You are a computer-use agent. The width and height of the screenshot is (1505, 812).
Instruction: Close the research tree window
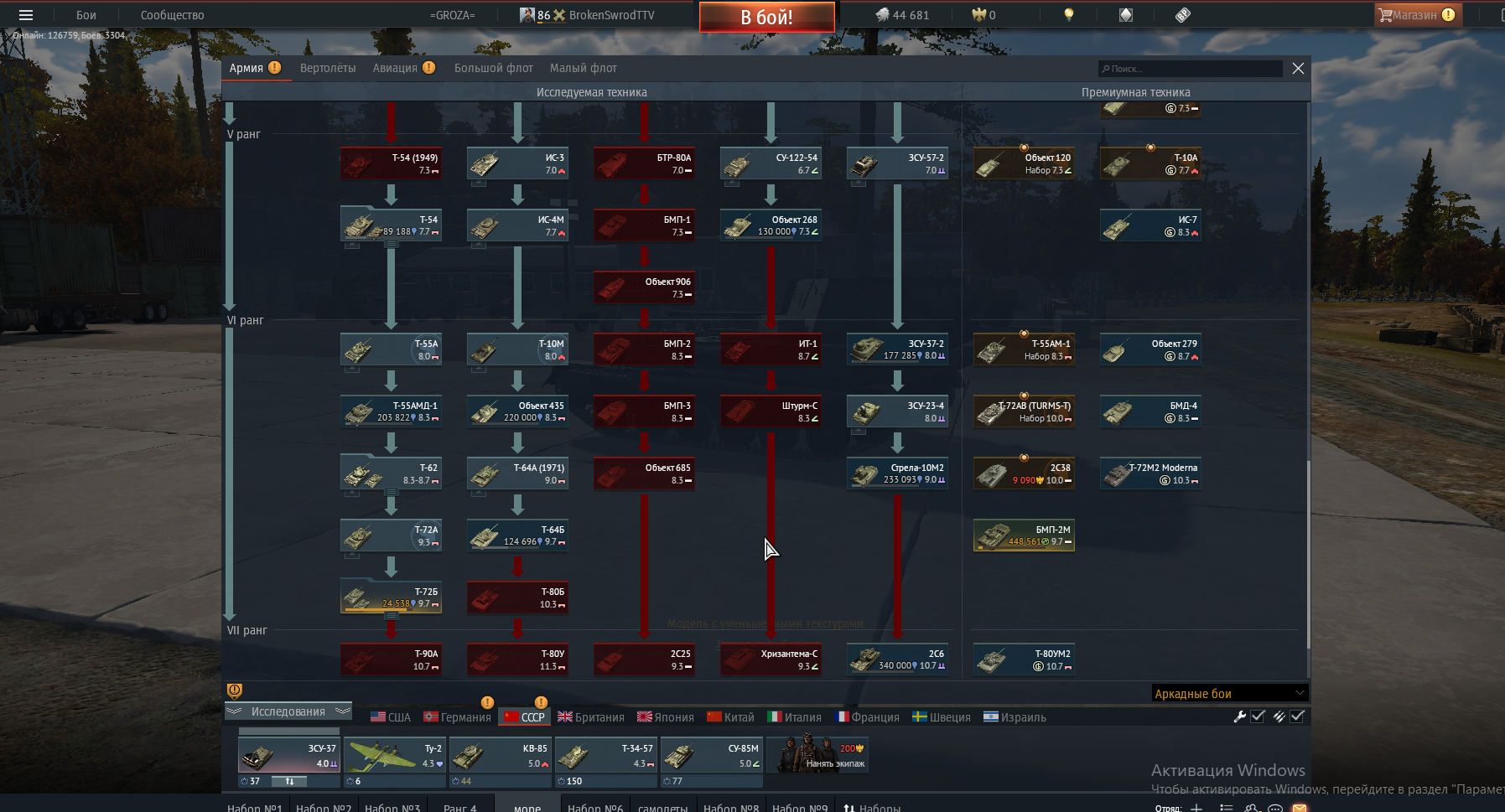coord(1298,69)
